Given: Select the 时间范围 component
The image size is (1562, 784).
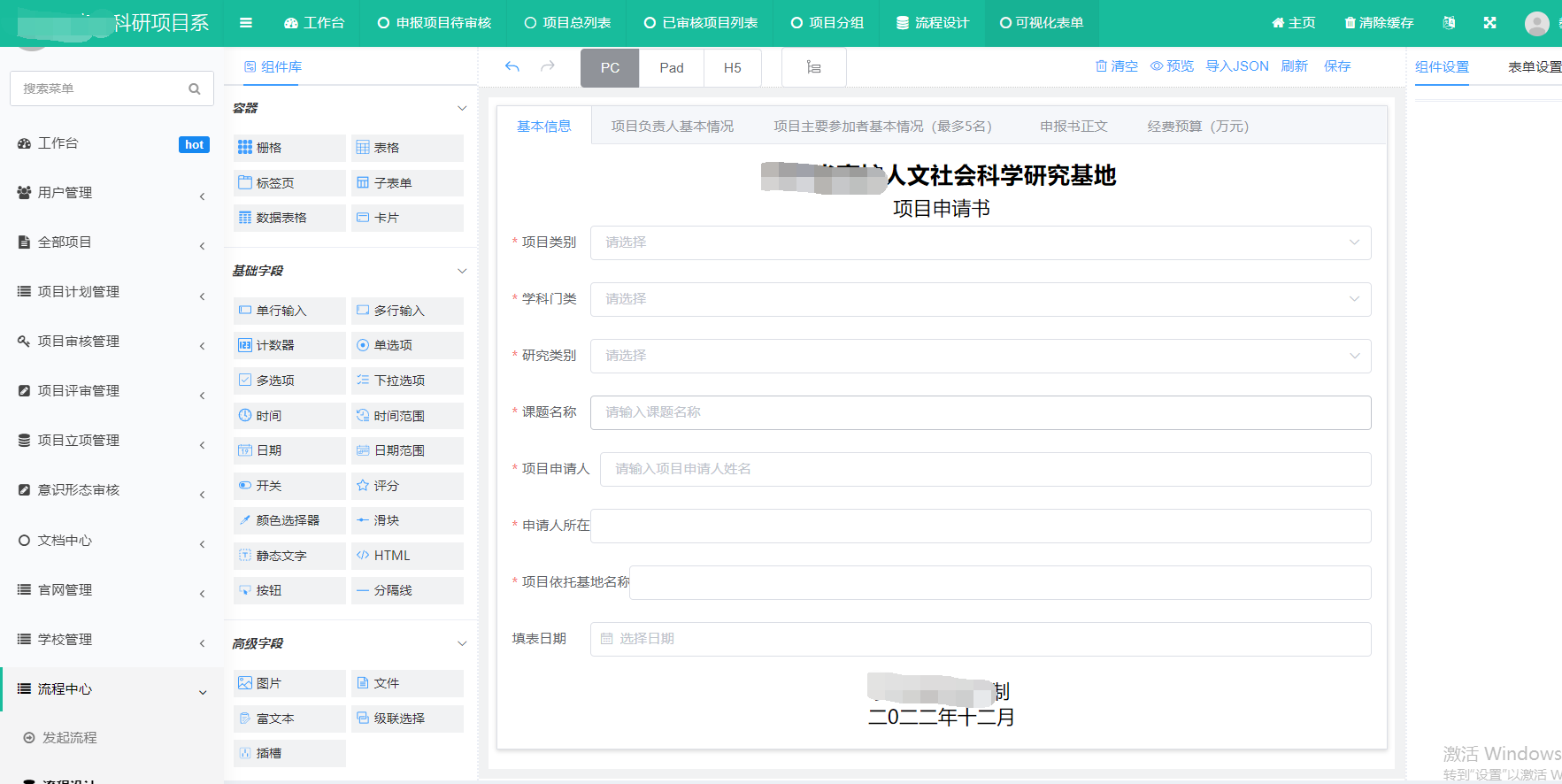Looking at the screenshot, I should pos(407,416).
